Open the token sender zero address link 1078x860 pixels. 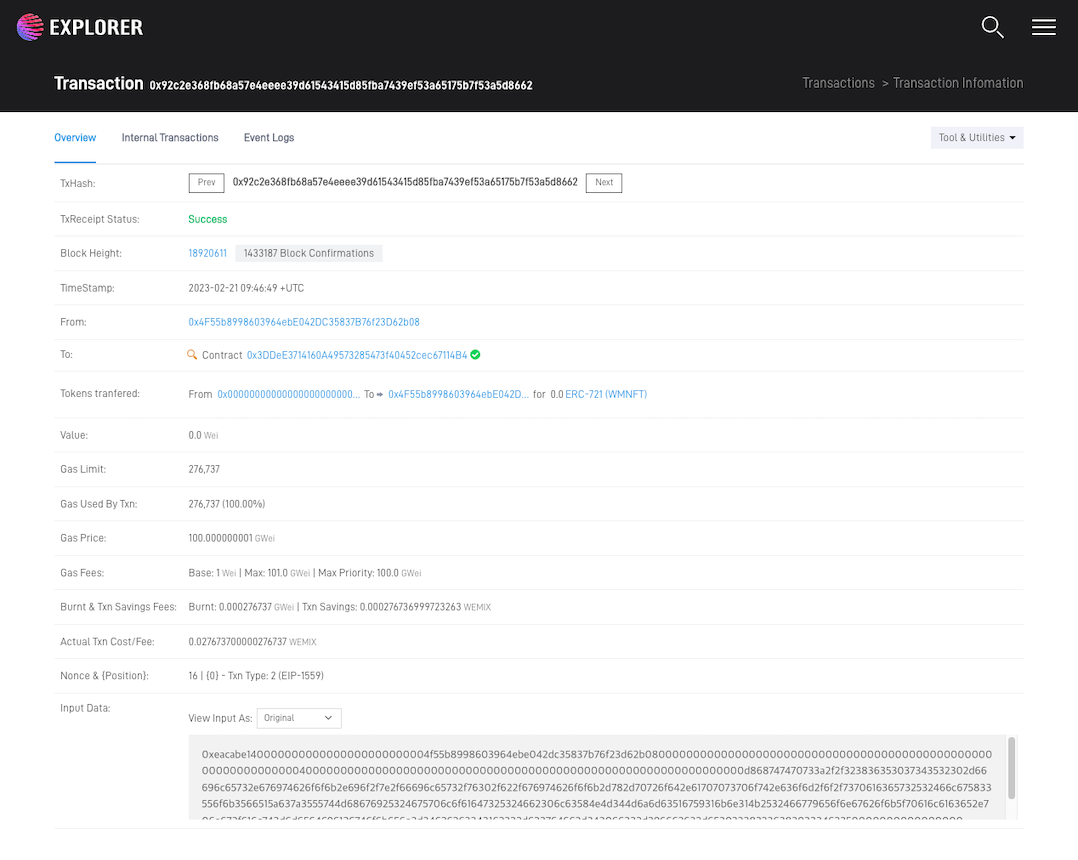point(288,395)
